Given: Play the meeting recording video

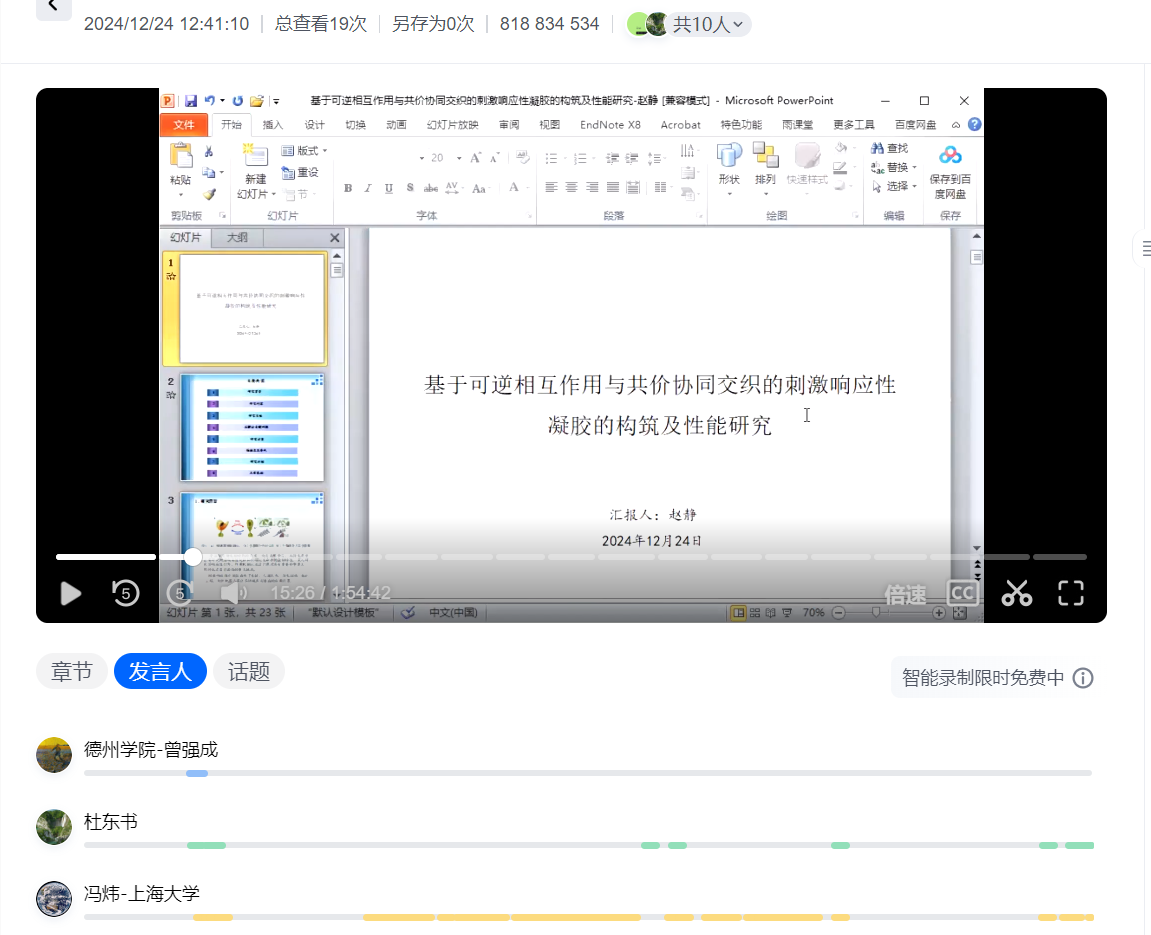Looking at the screenshot, I should [71, 593].
